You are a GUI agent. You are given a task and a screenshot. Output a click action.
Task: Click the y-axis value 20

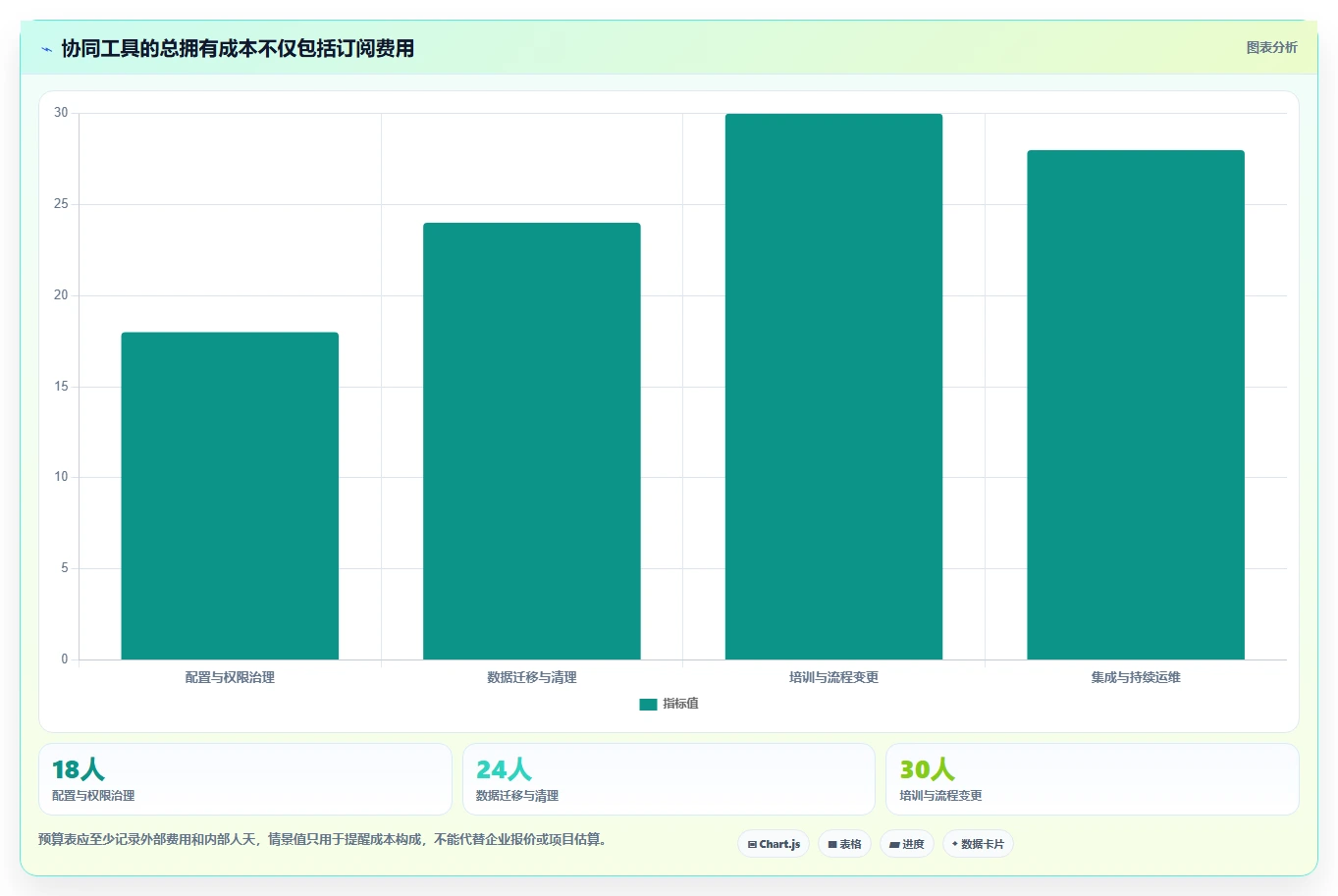point(62,295)
